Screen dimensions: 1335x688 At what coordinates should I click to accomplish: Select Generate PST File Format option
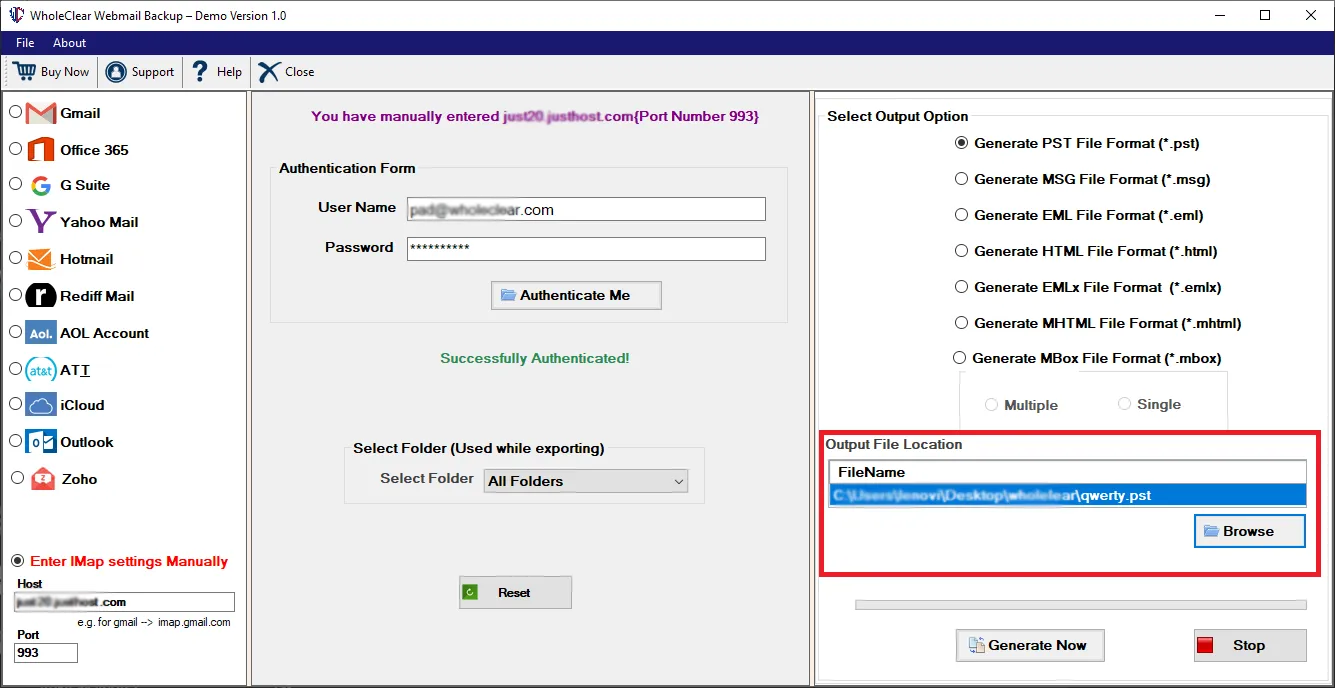[x=961, y=143]
